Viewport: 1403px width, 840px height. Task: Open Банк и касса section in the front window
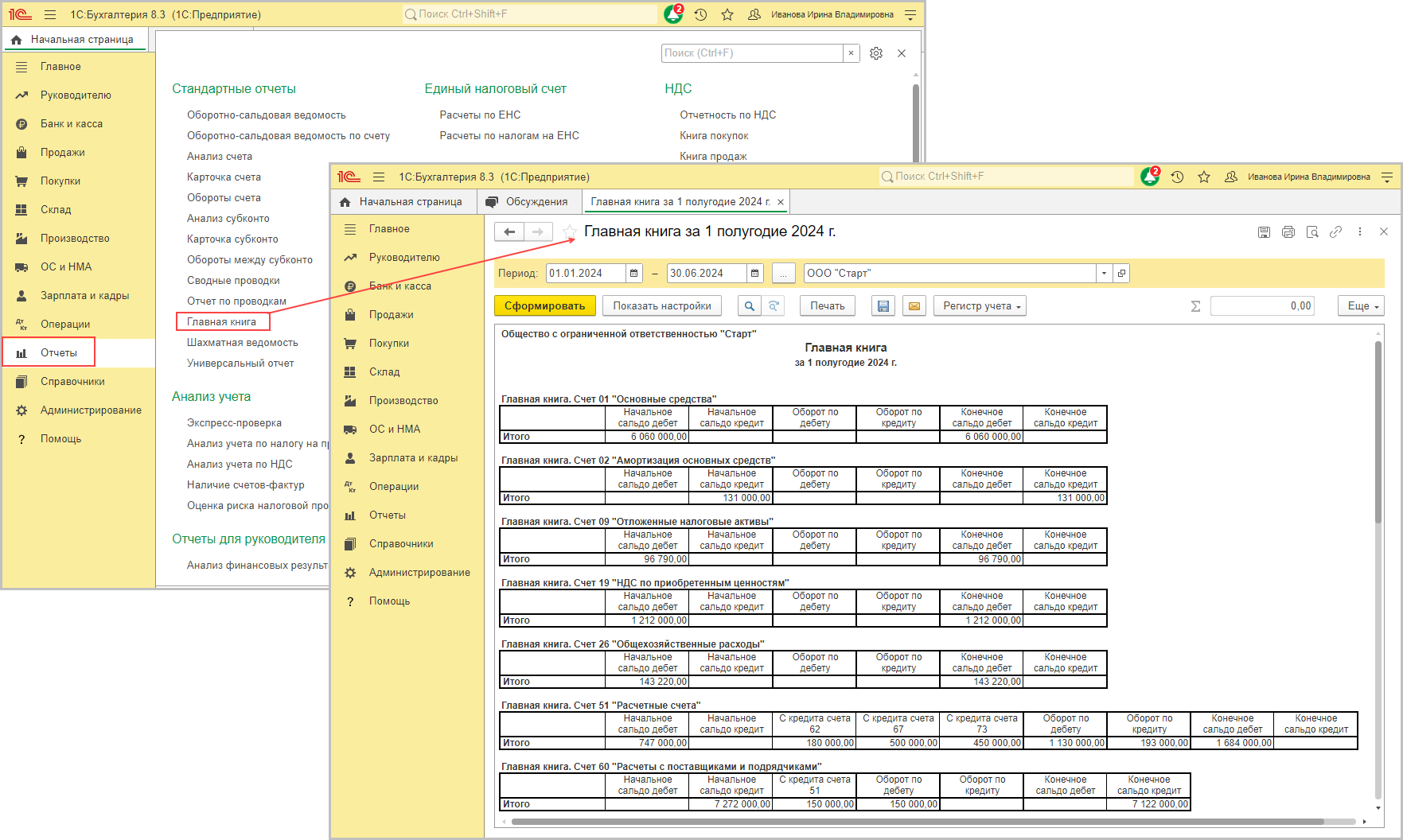point(407,286)
